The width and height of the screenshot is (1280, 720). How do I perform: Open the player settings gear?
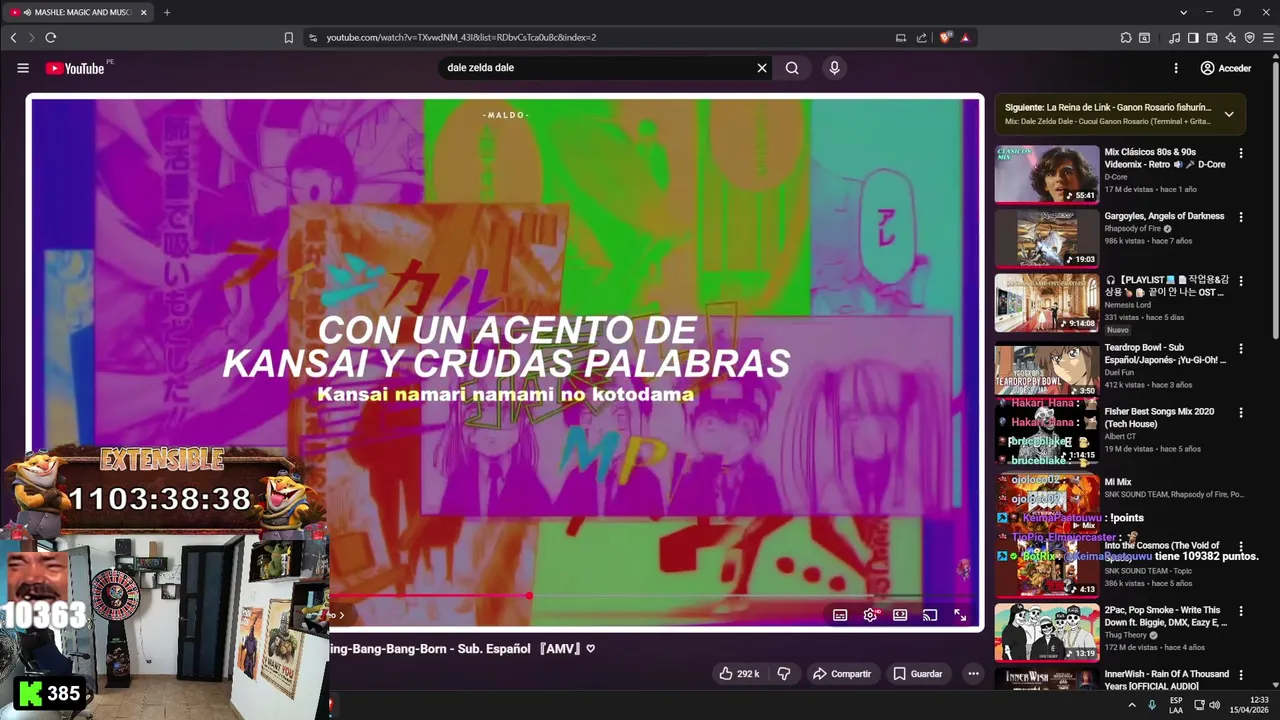pyautogui.click(x=870, y=615)
